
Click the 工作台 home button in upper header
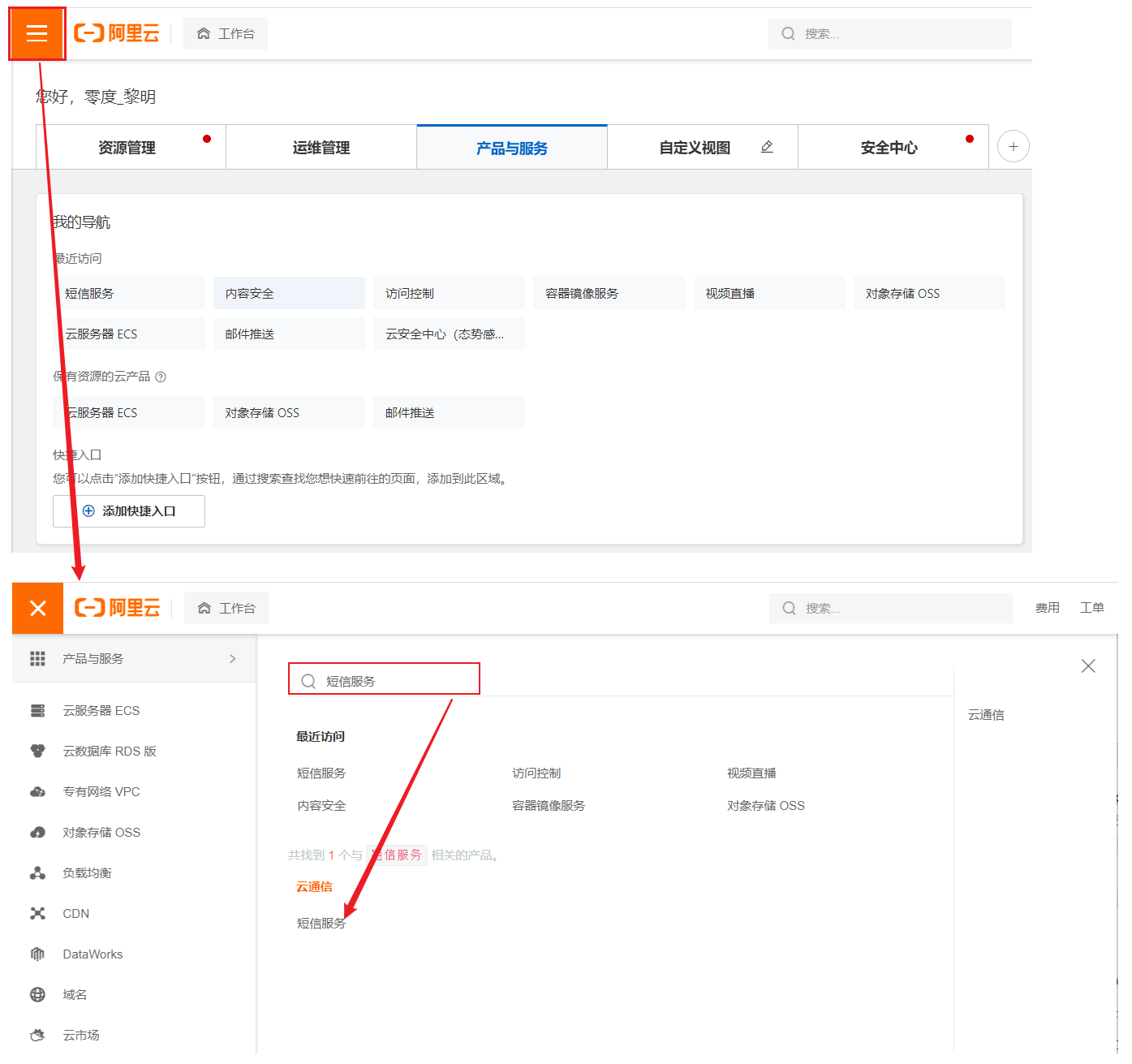coord(226,34)
